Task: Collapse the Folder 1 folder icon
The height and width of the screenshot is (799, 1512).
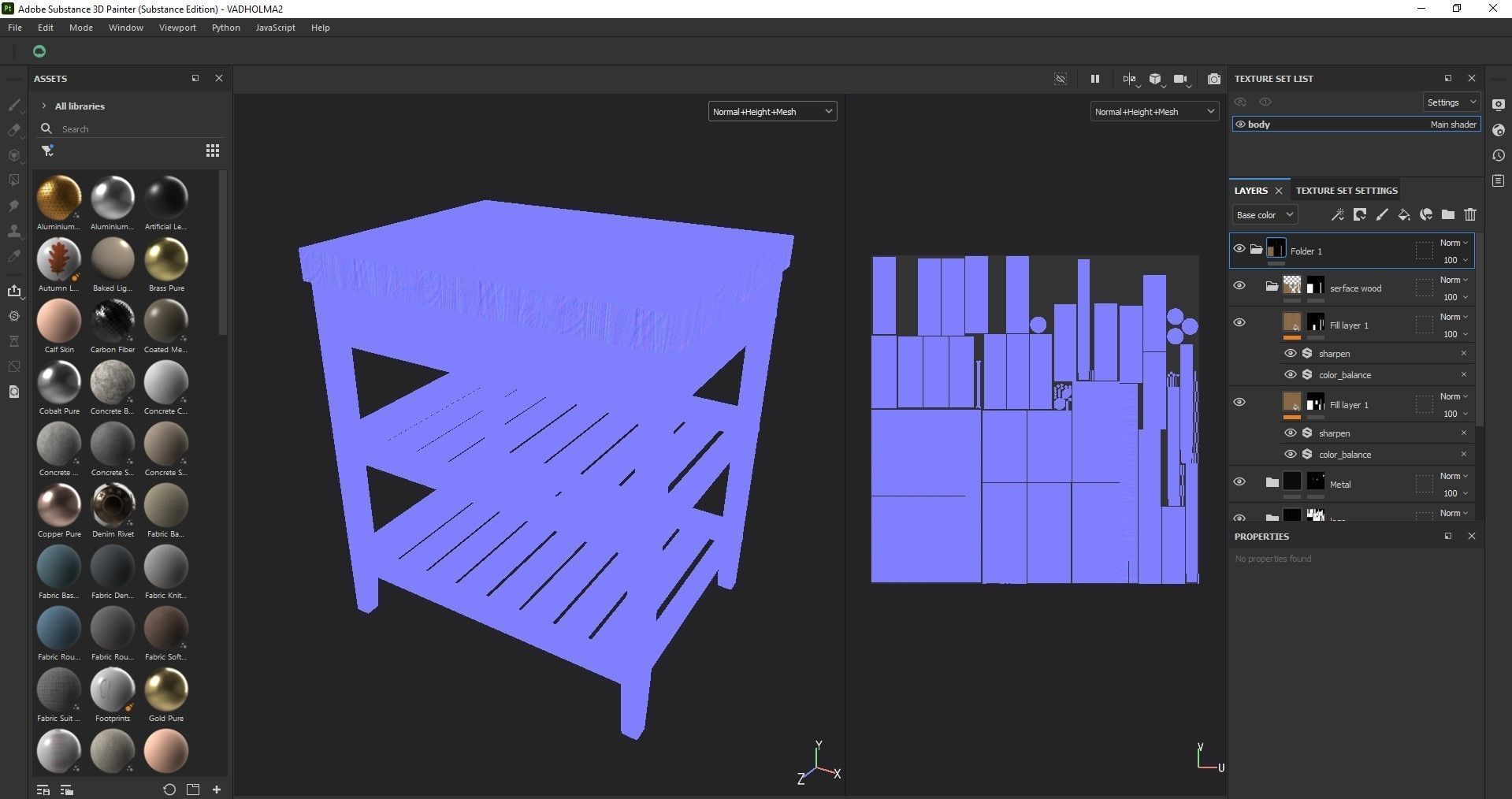Action: (x=1257, y=250)
